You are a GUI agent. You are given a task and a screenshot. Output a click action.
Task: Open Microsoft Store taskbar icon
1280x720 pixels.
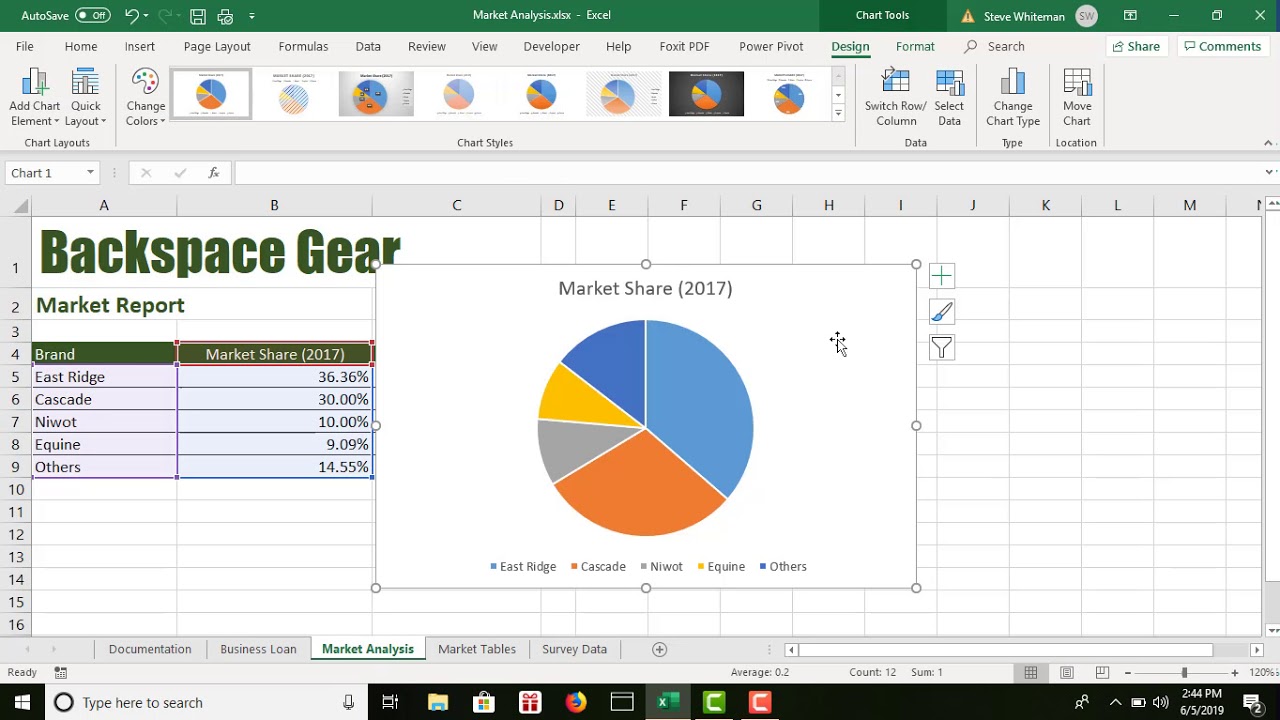coord(484,703)
